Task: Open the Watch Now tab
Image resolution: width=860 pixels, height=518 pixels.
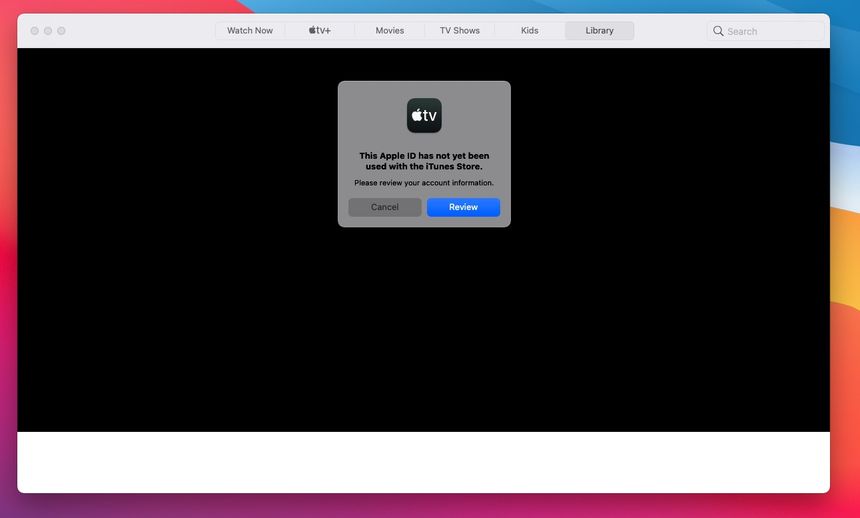Action: 250,31
